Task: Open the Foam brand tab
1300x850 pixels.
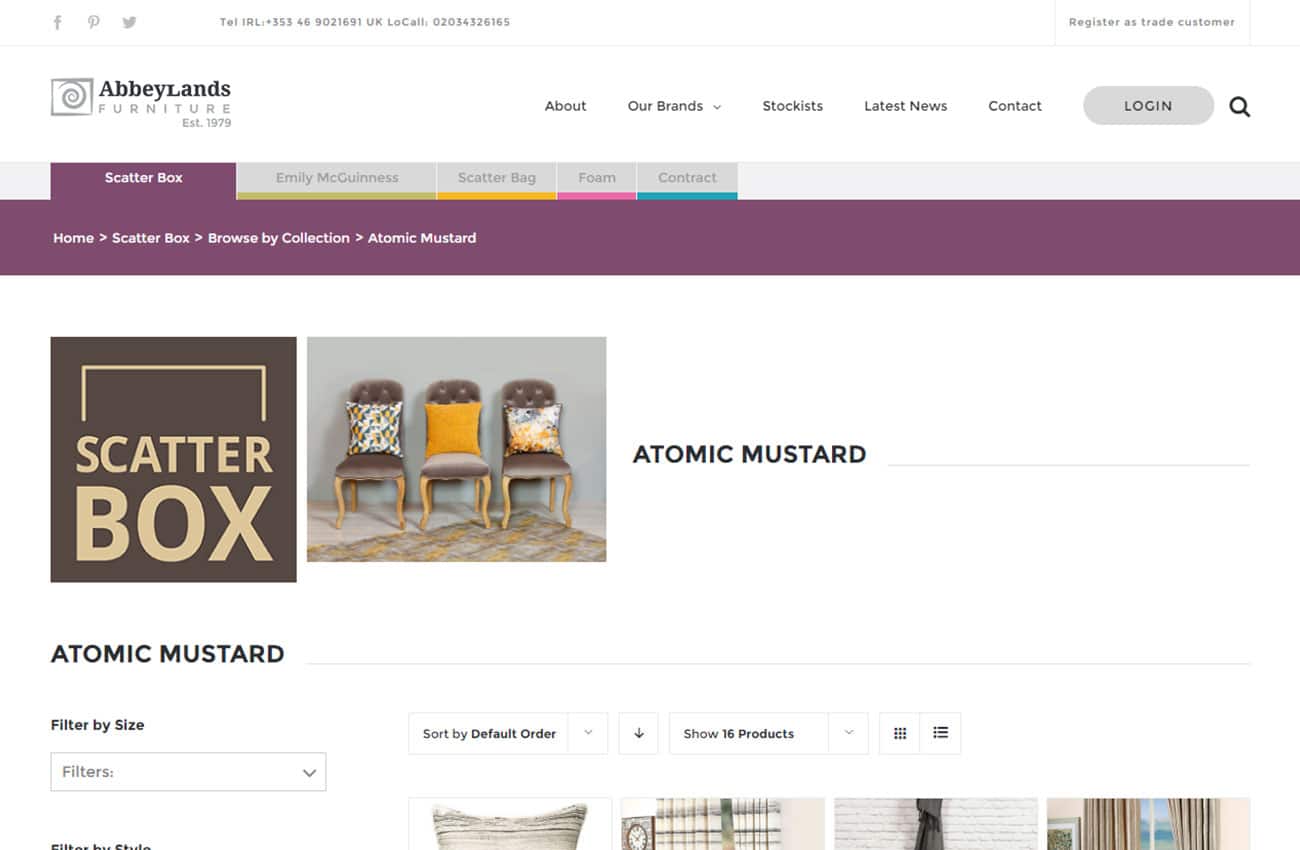Action: tap(596, 178)
